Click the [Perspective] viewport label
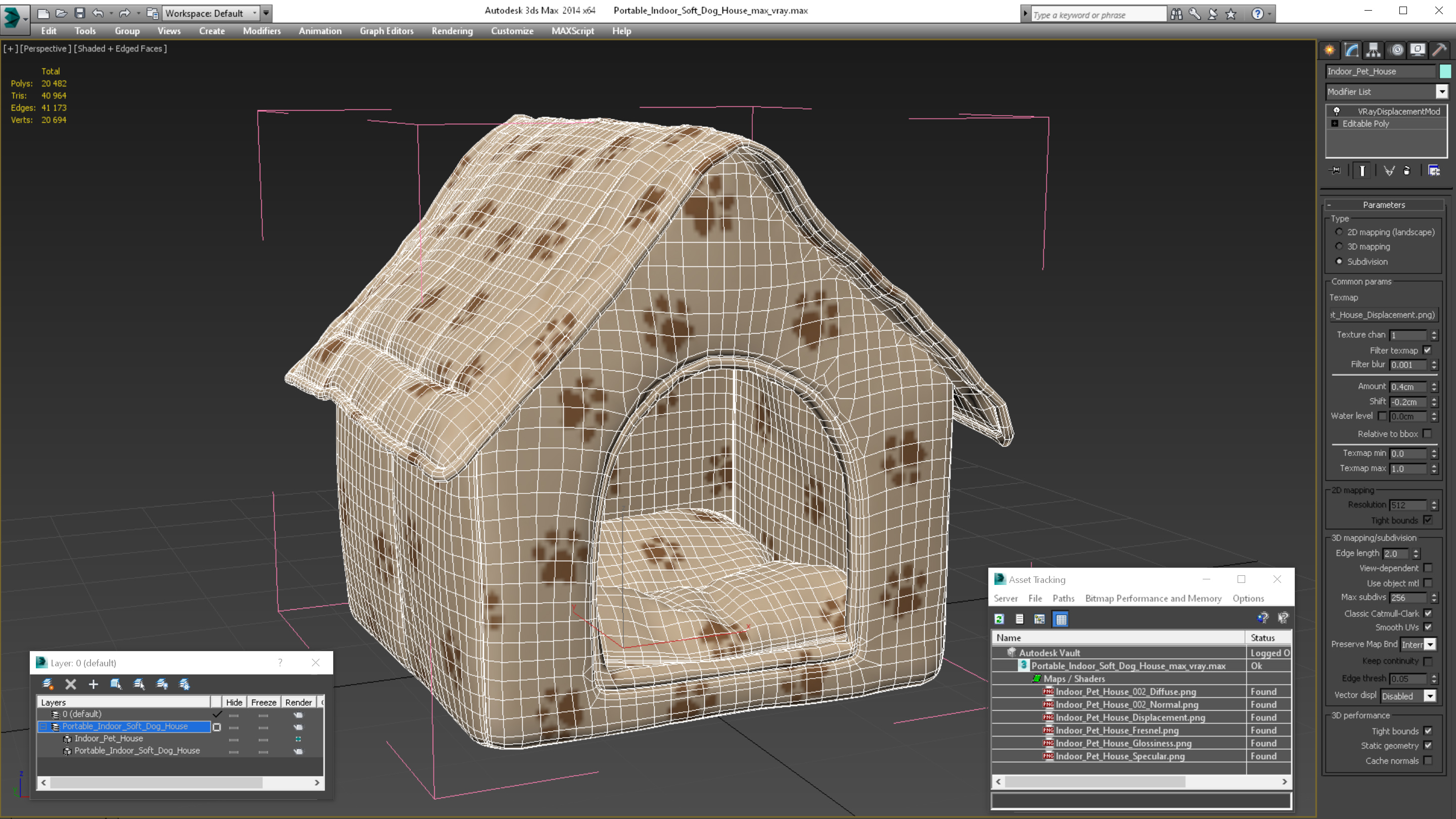Viewport: 1456px width, 819px height. [46, 49]
